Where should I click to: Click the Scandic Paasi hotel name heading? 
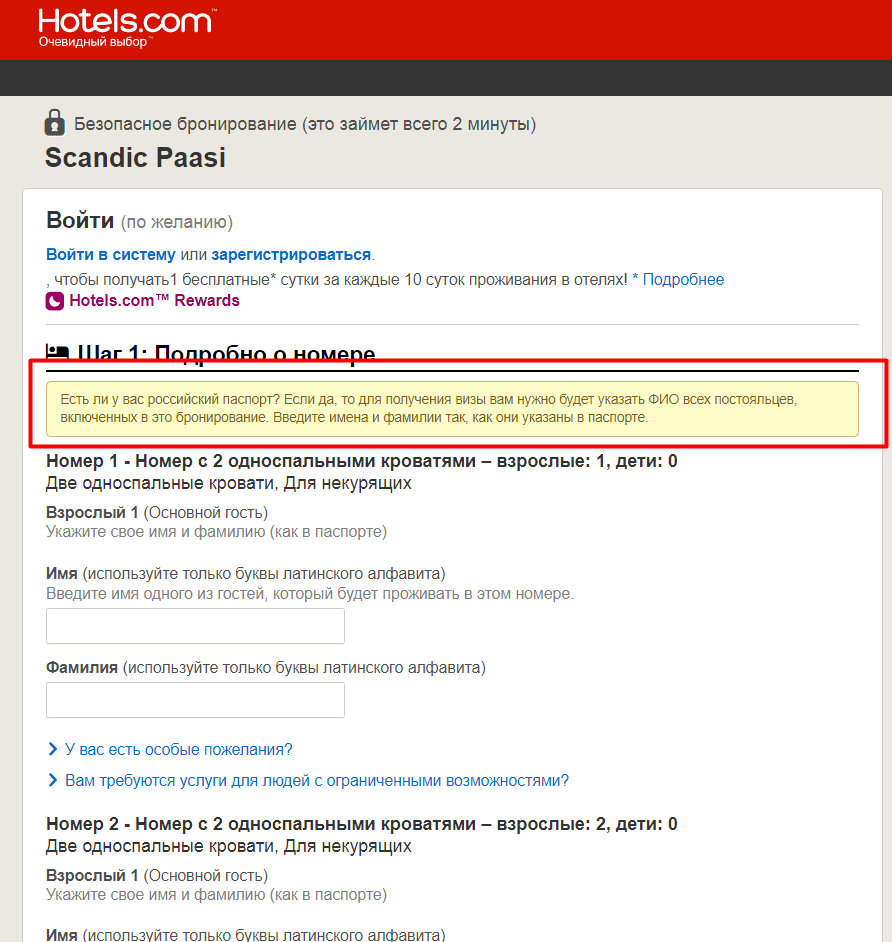(136, 158)
